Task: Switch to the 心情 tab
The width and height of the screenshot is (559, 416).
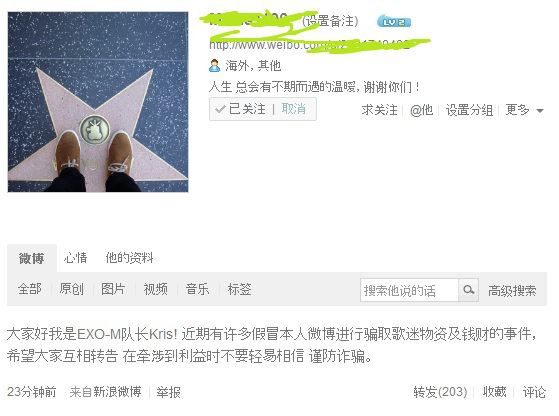Action: [x=75, y=258]
